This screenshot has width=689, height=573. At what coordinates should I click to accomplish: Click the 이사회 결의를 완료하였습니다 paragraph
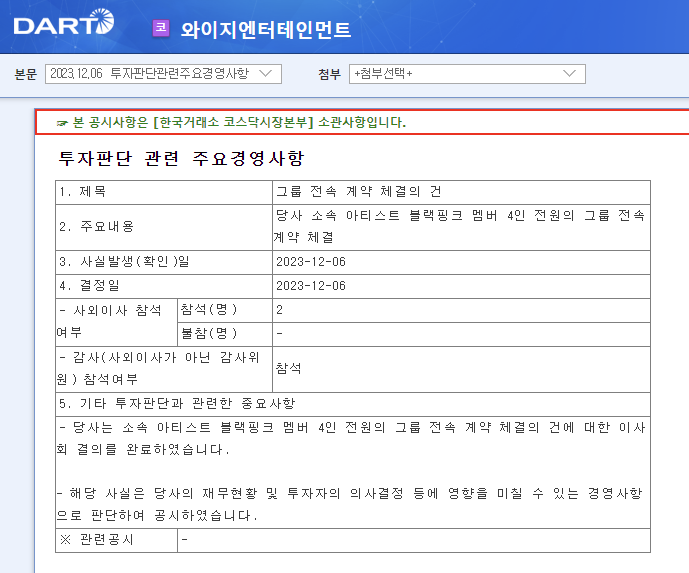pos(352,438)
